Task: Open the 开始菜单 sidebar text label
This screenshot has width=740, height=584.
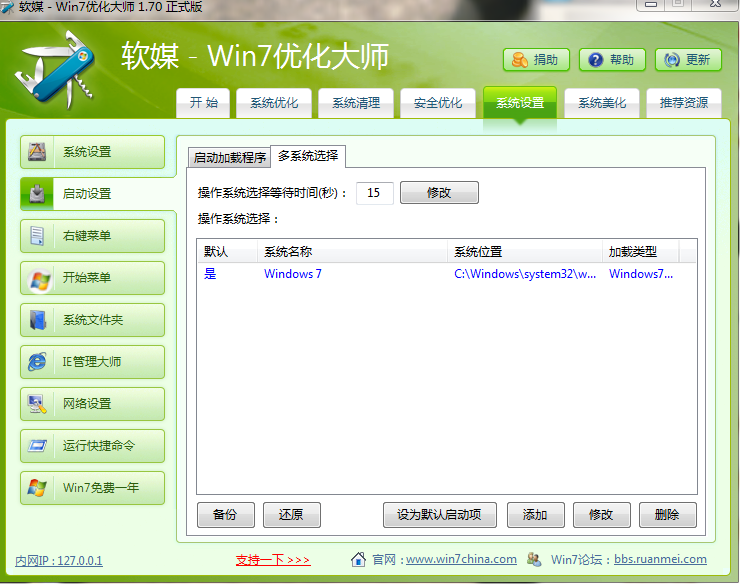Action: [87, 278]
